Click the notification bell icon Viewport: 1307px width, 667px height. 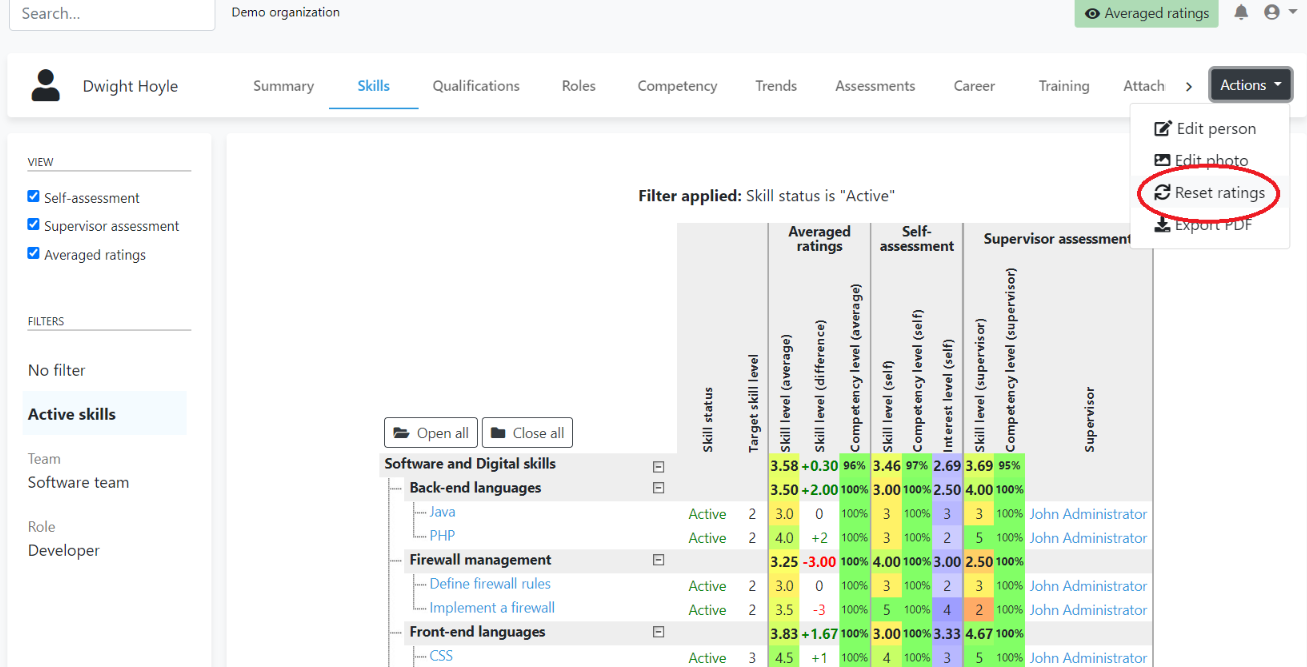[1241, 13]
